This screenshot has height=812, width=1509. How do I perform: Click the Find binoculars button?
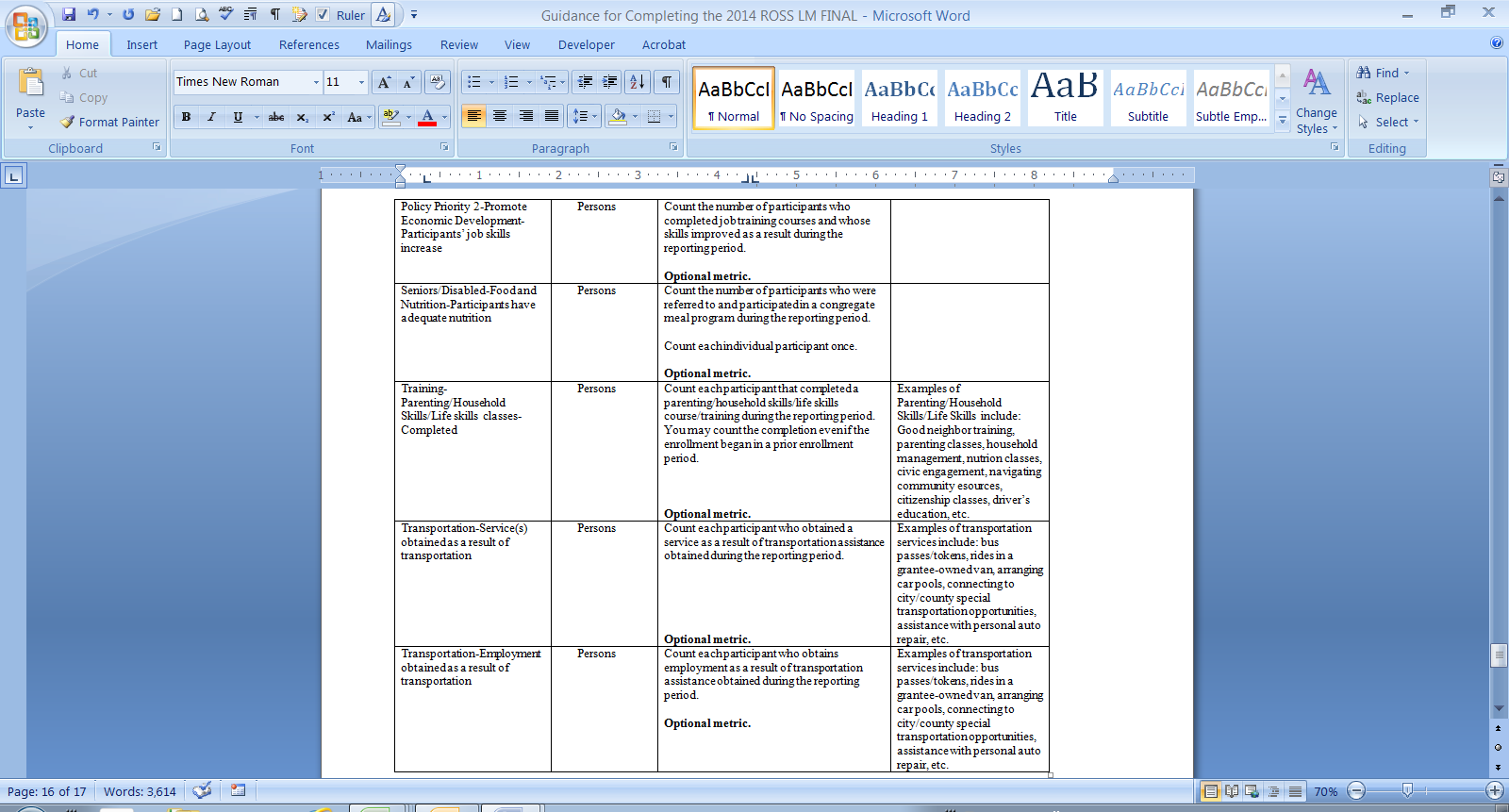coord(1383,73)
